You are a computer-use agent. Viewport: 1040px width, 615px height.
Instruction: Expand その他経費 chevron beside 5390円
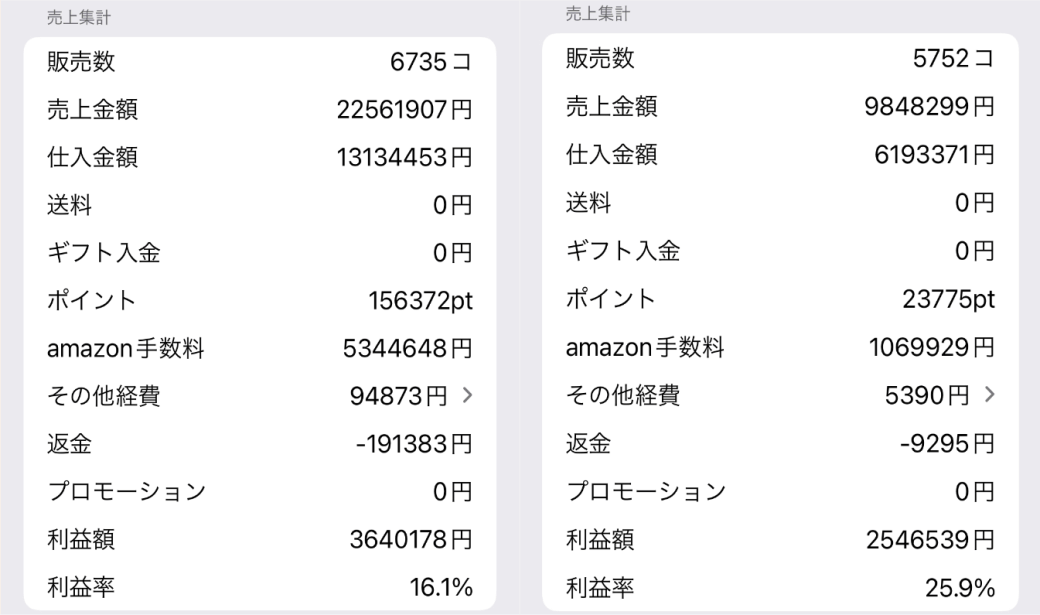pos(990,395)
